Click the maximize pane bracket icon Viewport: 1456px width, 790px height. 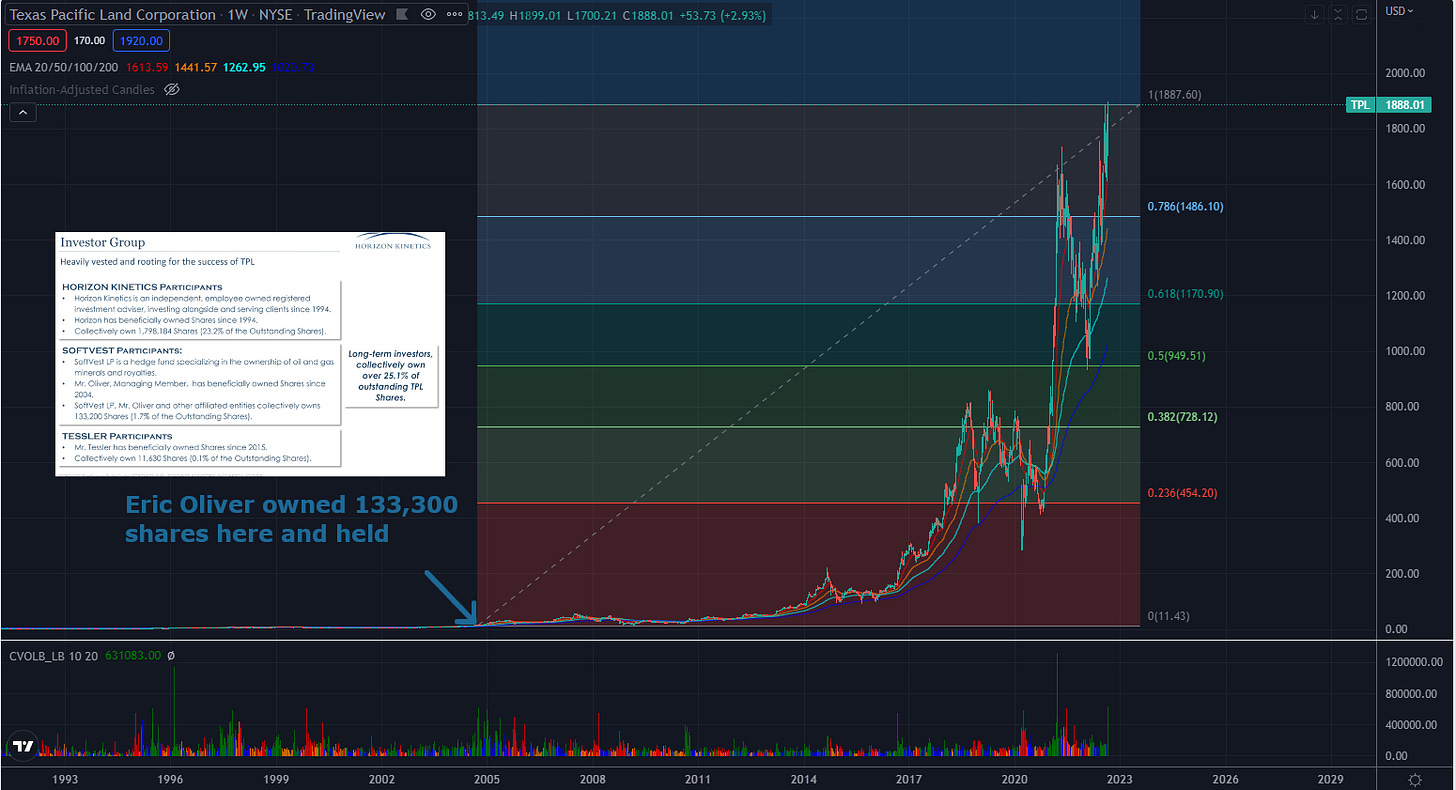(x=1360, y=14)
